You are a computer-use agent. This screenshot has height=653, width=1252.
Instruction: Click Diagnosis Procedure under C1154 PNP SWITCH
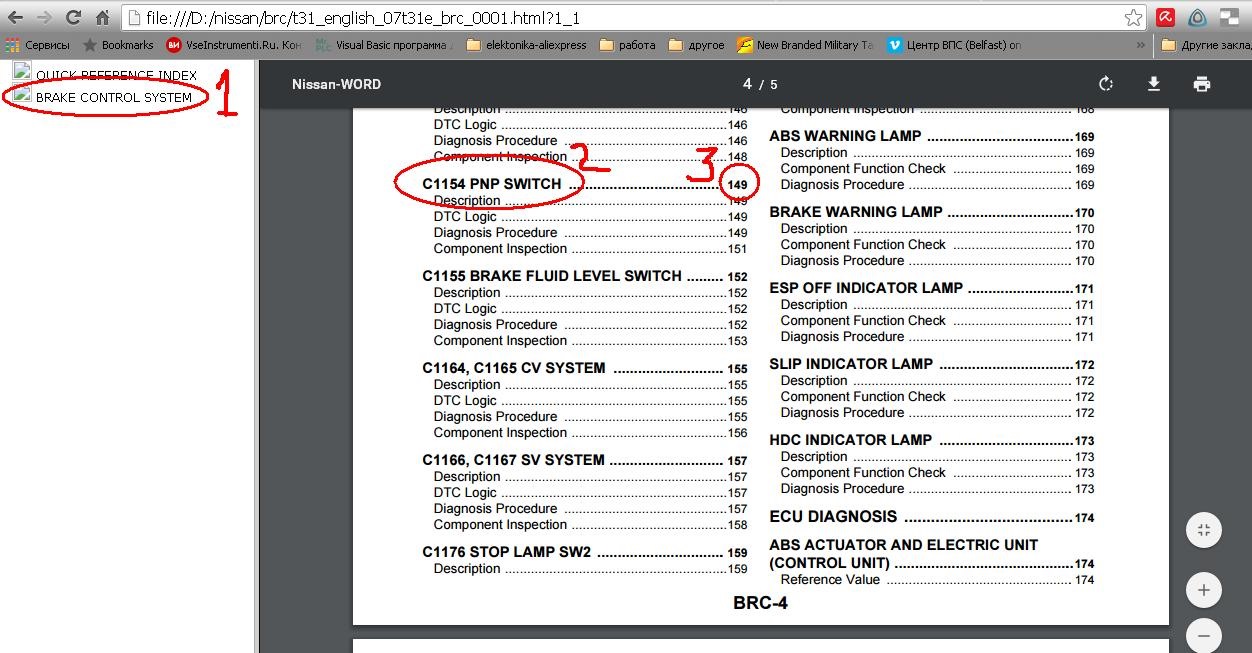coord(495,233)
